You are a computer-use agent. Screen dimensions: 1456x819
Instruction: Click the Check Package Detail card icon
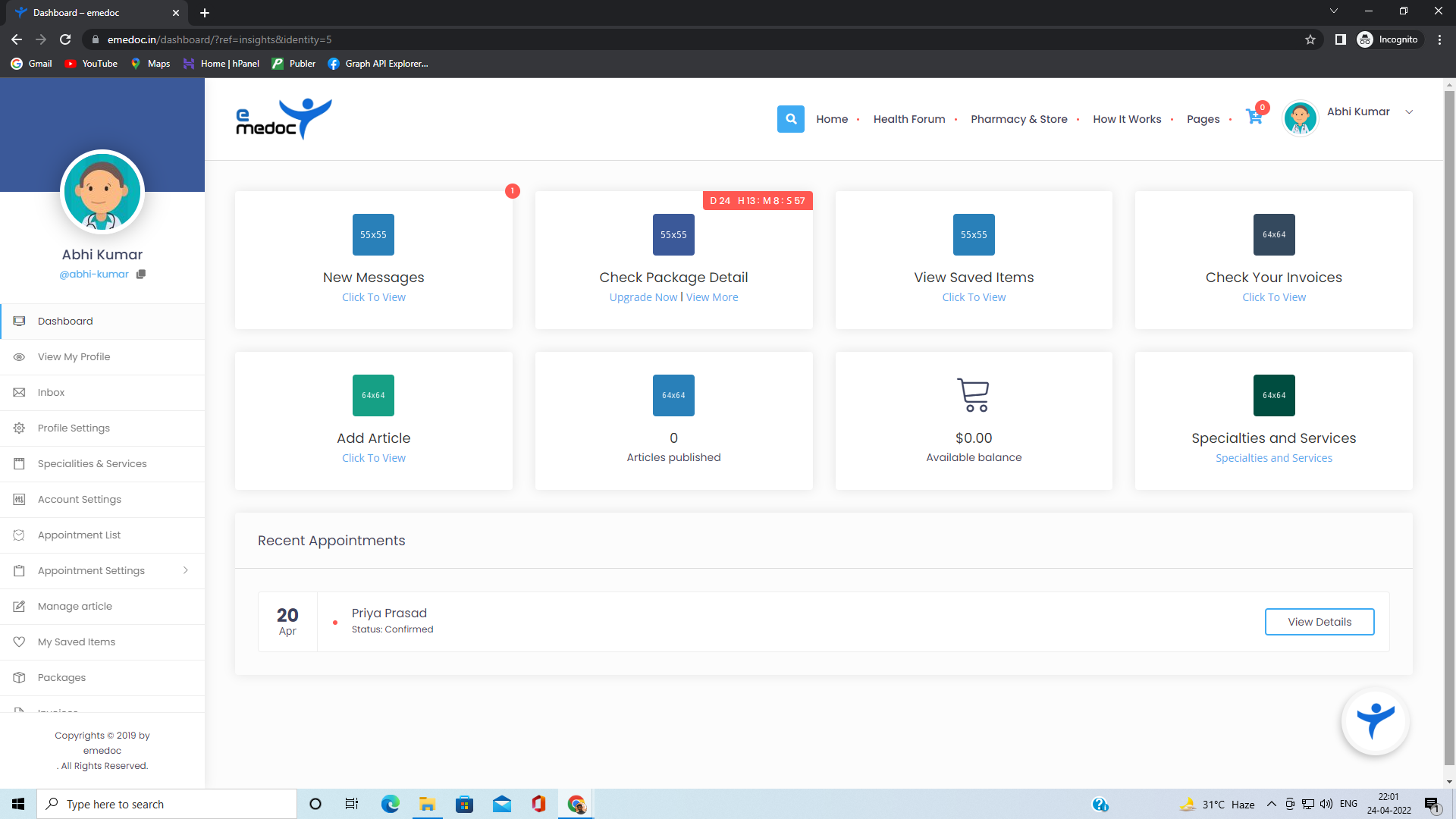tap(673, 234)
